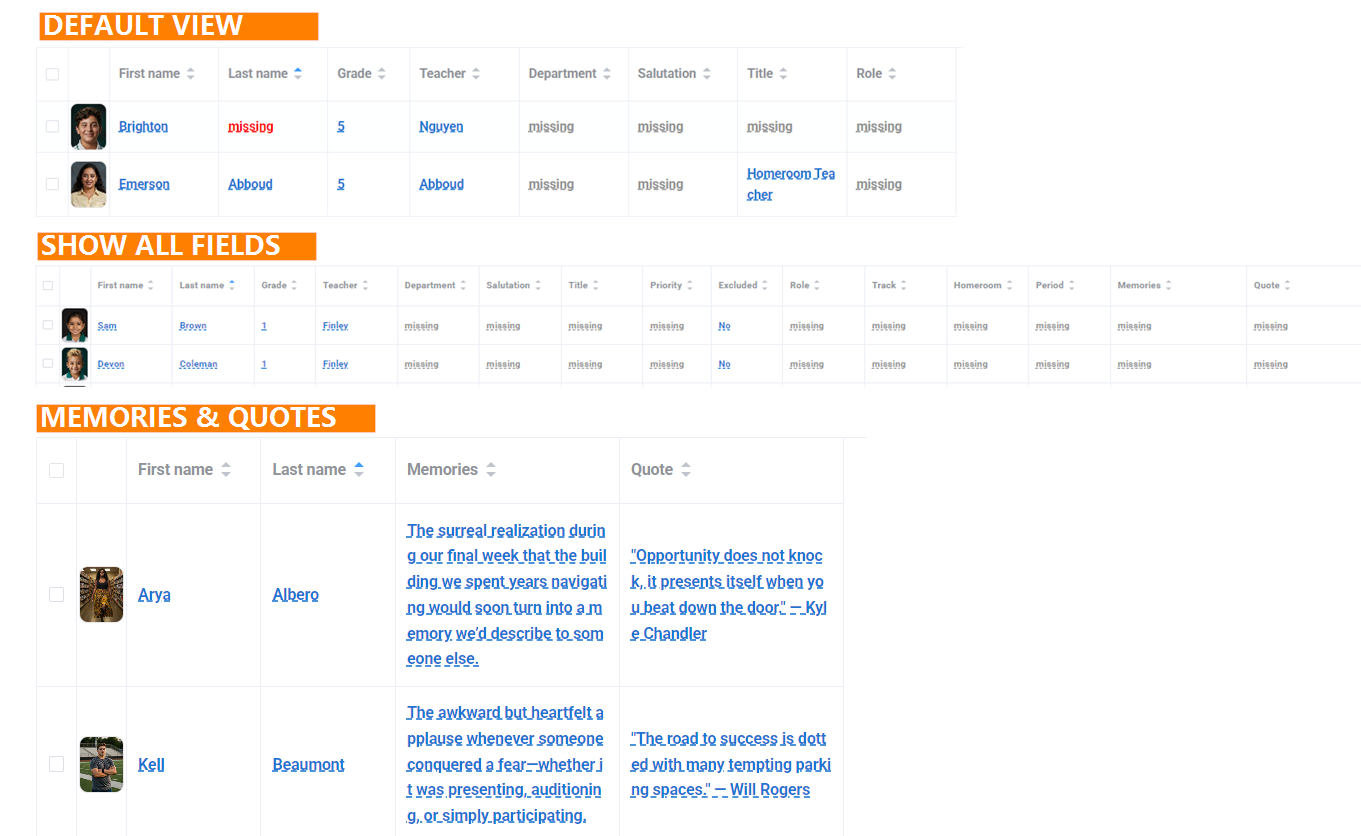Tick the checkbox beside Kell Beaumont
Screen dimensions: 1361x836
click(x=56, y=764)
